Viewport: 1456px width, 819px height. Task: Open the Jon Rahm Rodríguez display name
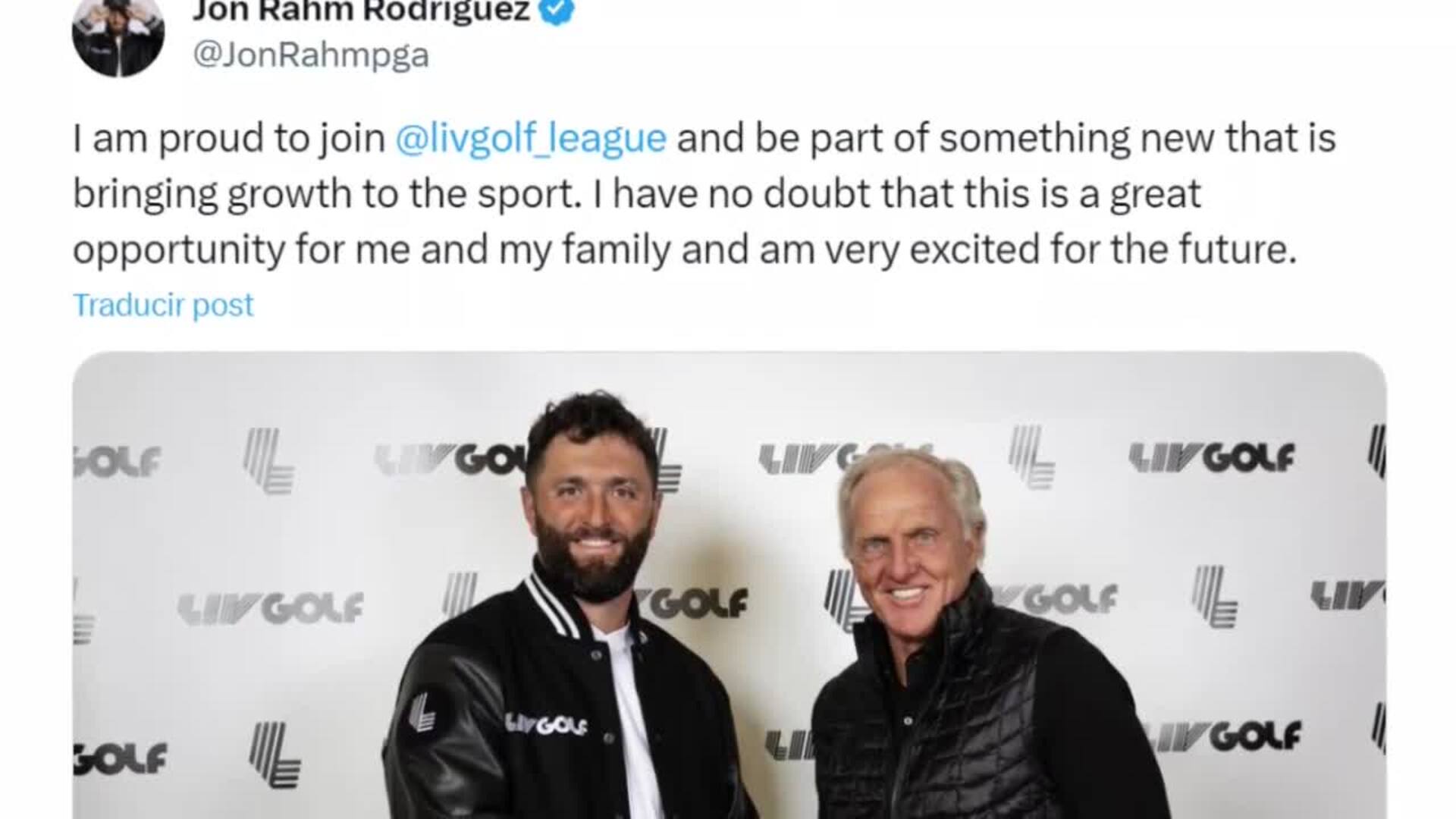361,11
